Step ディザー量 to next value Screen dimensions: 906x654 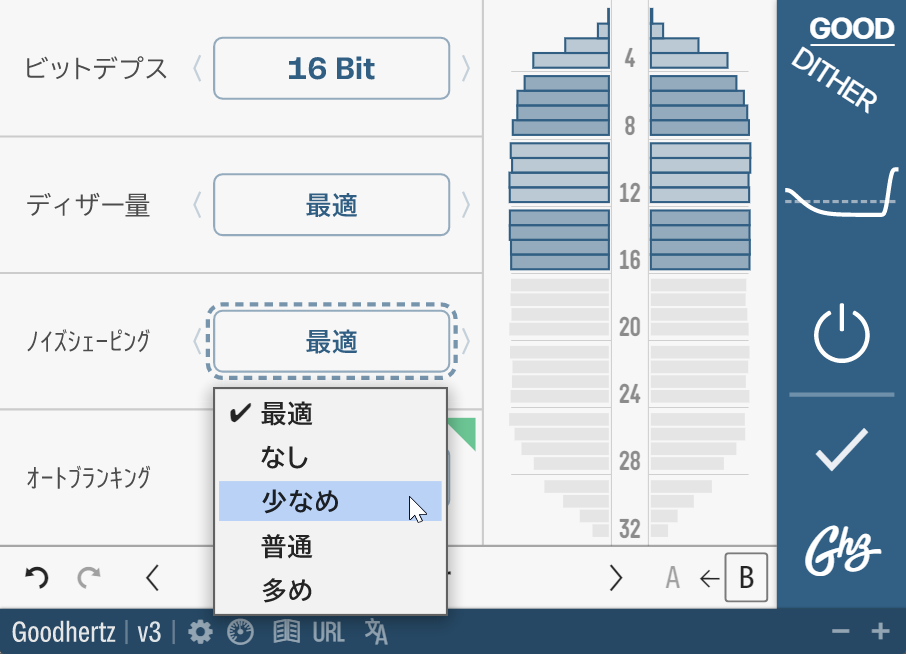[x=466, y=205]
